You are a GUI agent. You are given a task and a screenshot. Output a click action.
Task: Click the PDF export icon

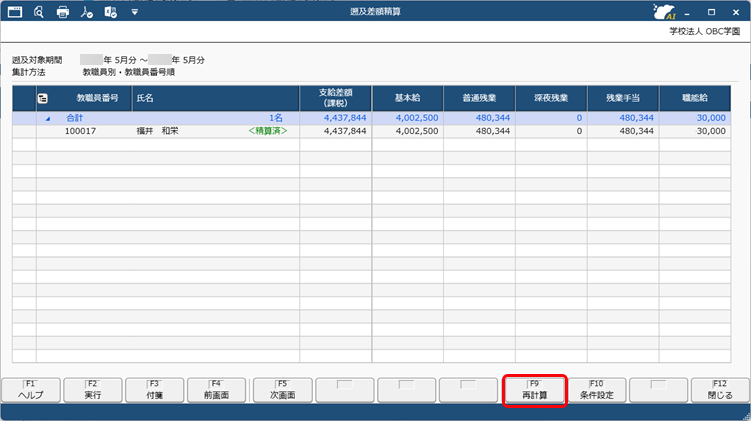click(x=87, y=12)
